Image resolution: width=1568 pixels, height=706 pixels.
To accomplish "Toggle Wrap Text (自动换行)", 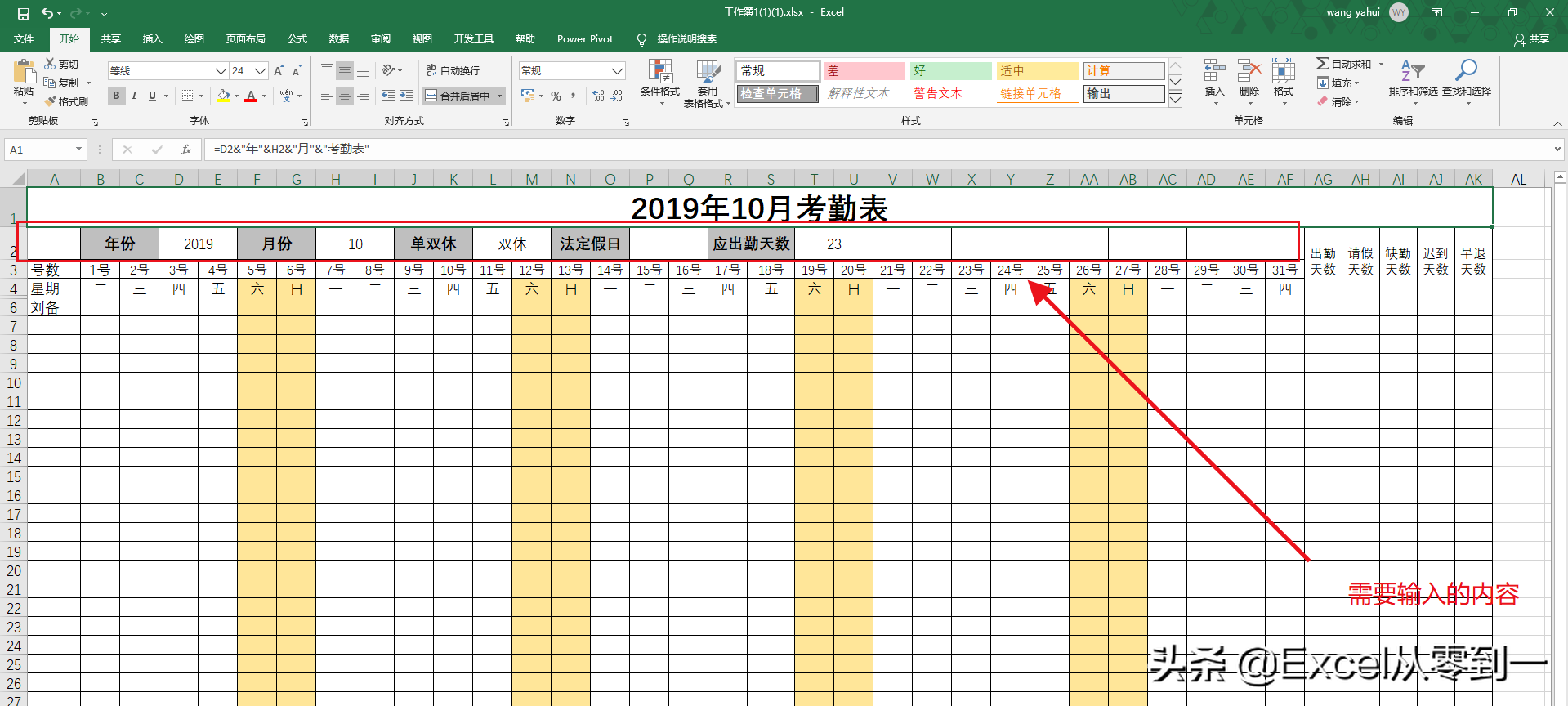I will (x=453, y=71).
